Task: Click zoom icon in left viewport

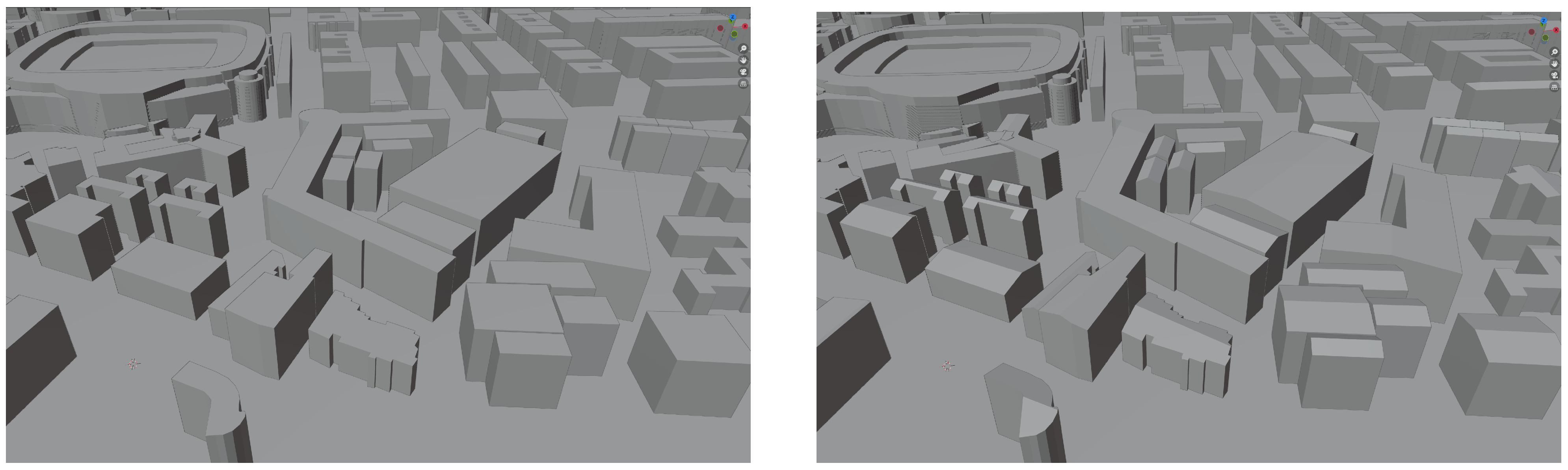Action: pyautogui.click(x=743, y=48)
